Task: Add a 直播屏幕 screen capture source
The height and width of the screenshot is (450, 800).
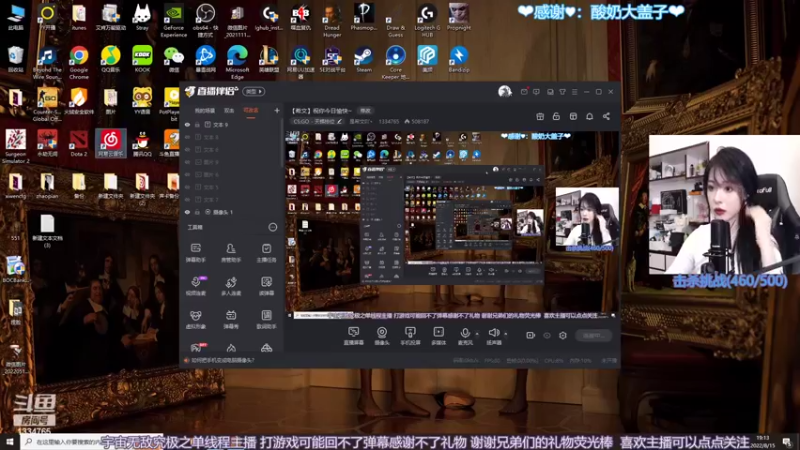Action: [354, 336]
